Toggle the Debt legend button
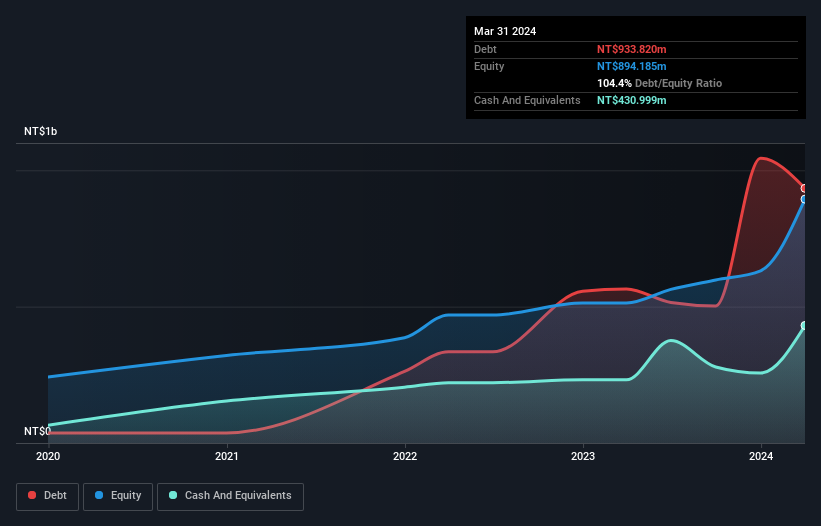821x526 pixels. (x=47, y=496)
